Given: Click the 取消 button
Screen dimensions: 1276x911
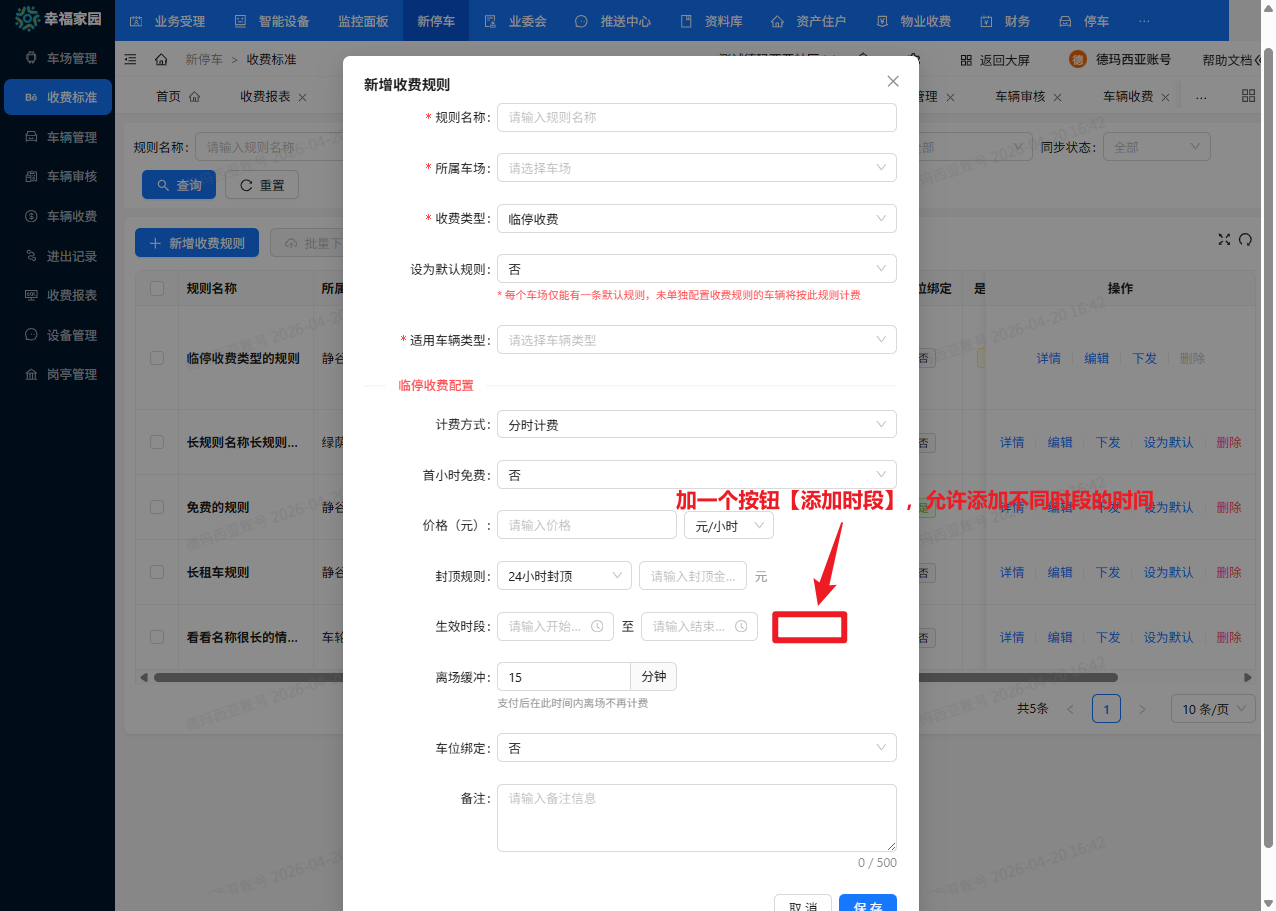Looking at the screenshot, I should point(803,905).
